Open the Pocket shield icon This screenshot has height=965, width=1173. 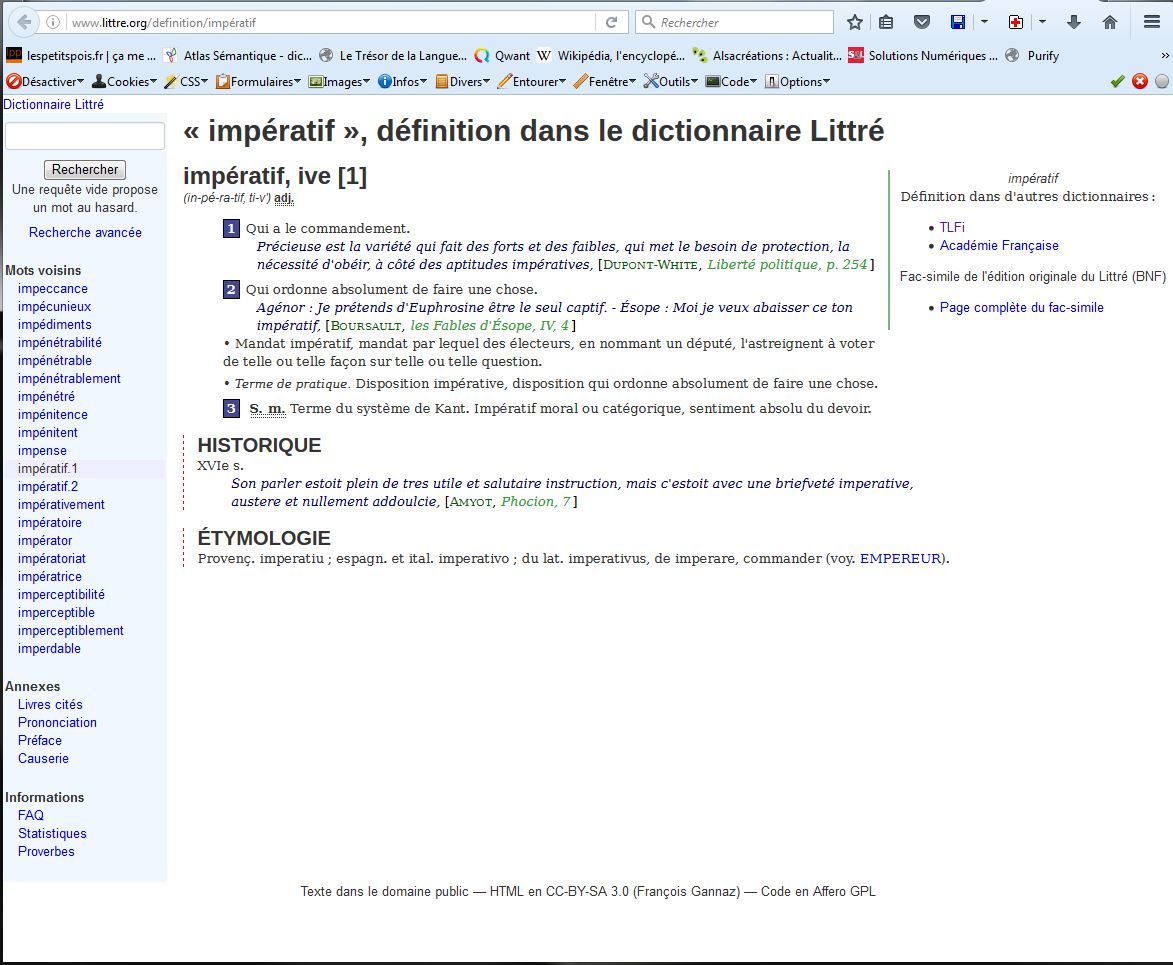point(923,22)
